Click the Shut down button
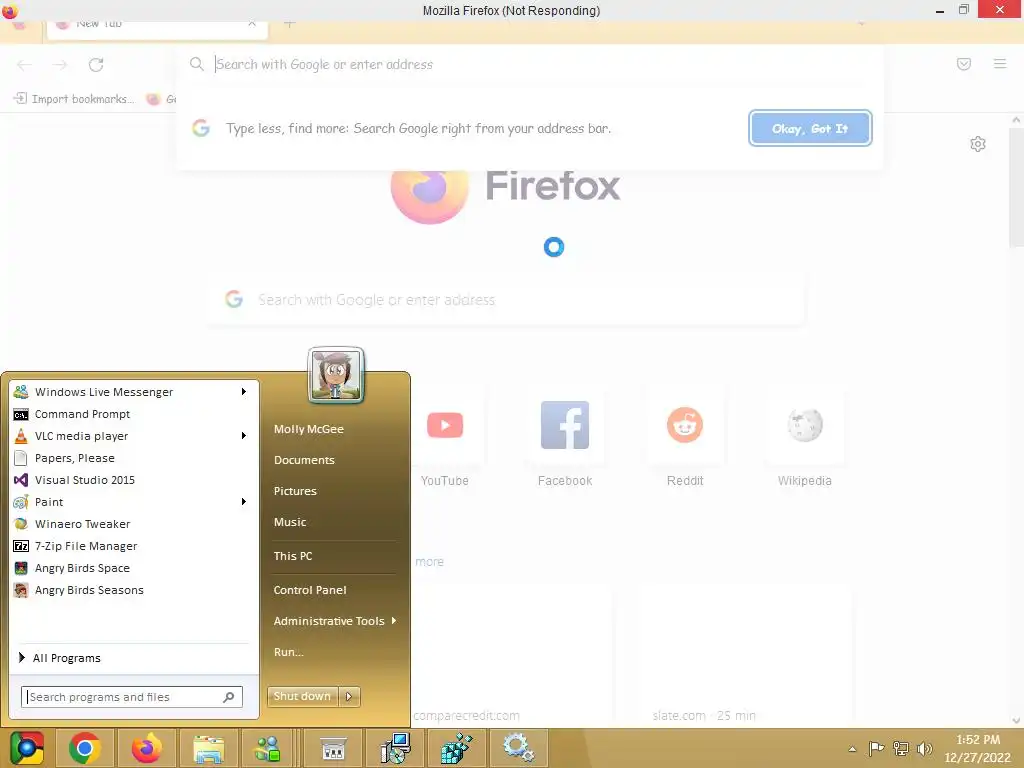This screenshot has width=1024, height=768. (x=302, y=697)
